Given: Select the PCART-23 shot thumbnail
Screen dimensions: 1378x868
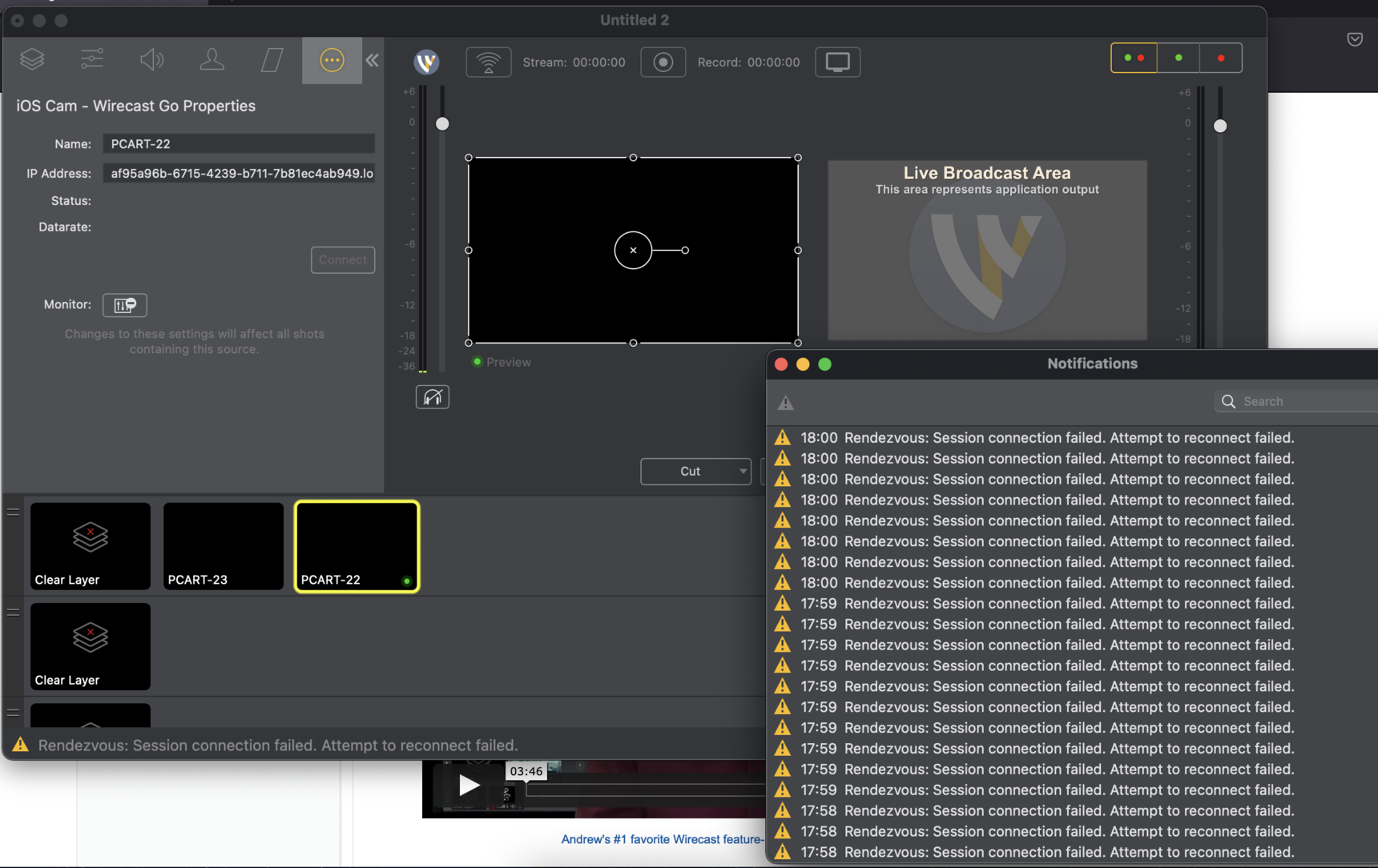Looking at the screenshot, I should 224,546.
